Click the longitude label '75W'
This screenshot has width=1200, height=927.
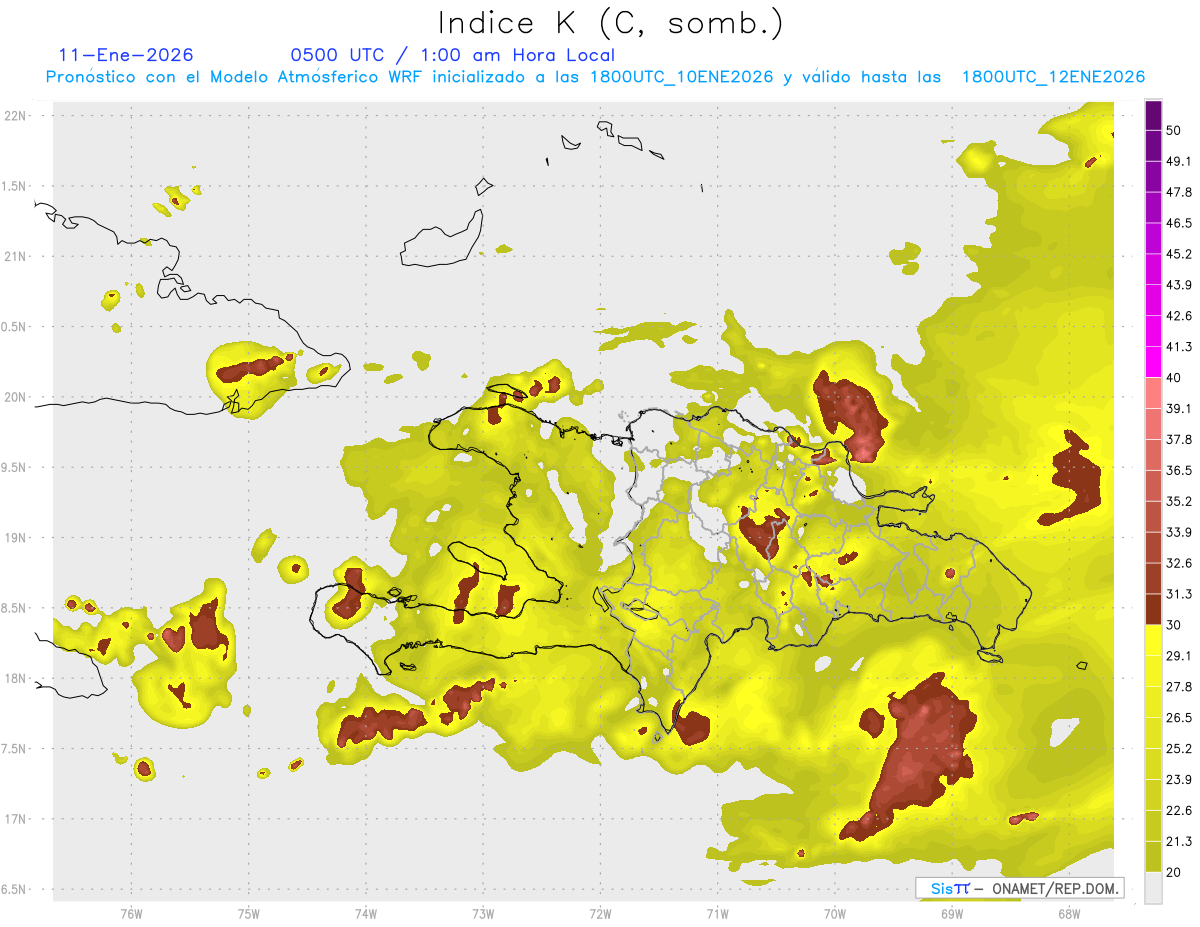[249, 913]
